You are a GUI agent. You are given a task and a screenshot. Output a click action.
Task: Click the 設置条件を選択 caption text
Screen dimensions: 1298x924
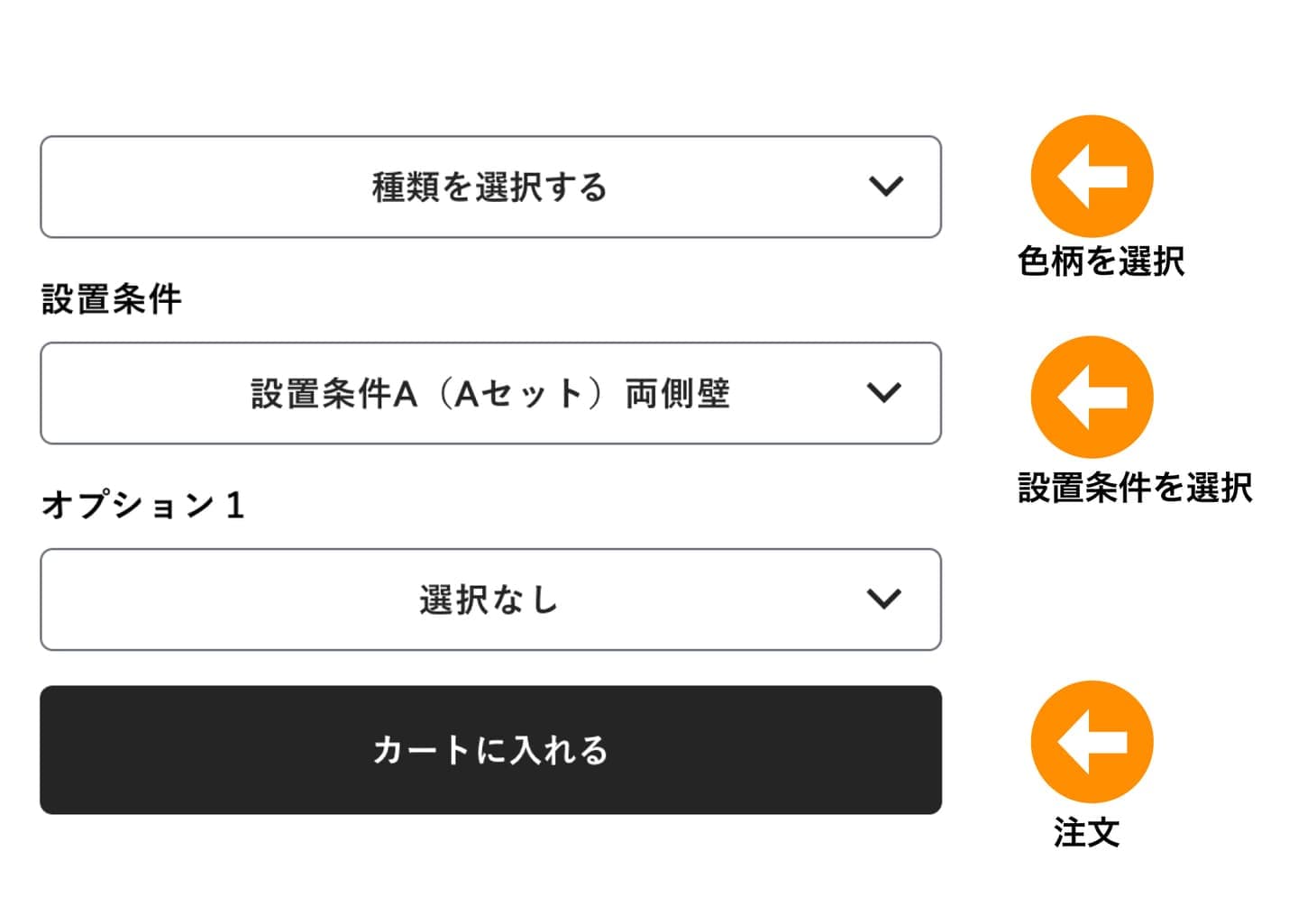tap(1135, 488)
